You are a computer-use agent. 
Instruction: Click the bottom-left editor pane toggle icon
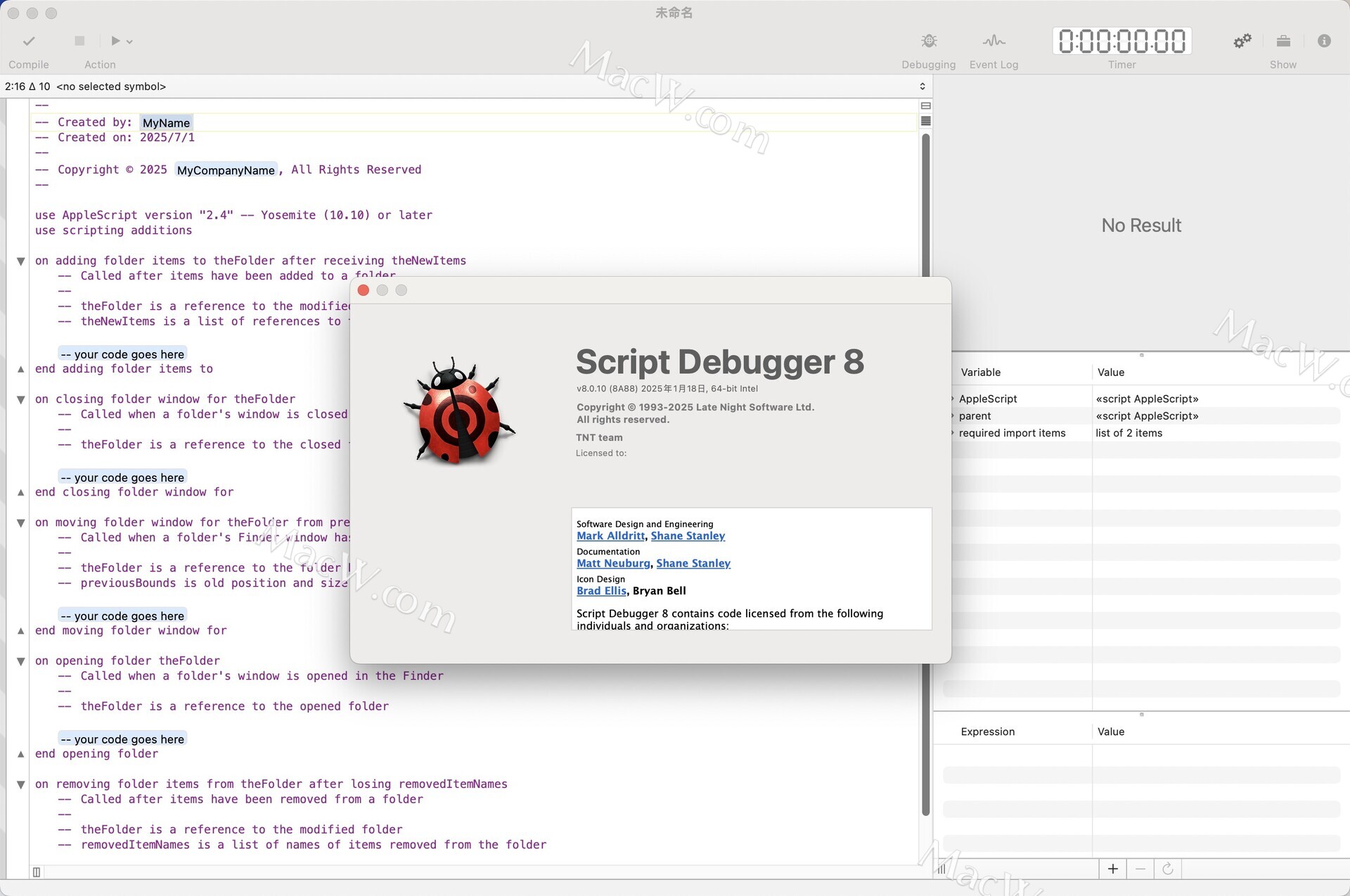click(37, 872)
